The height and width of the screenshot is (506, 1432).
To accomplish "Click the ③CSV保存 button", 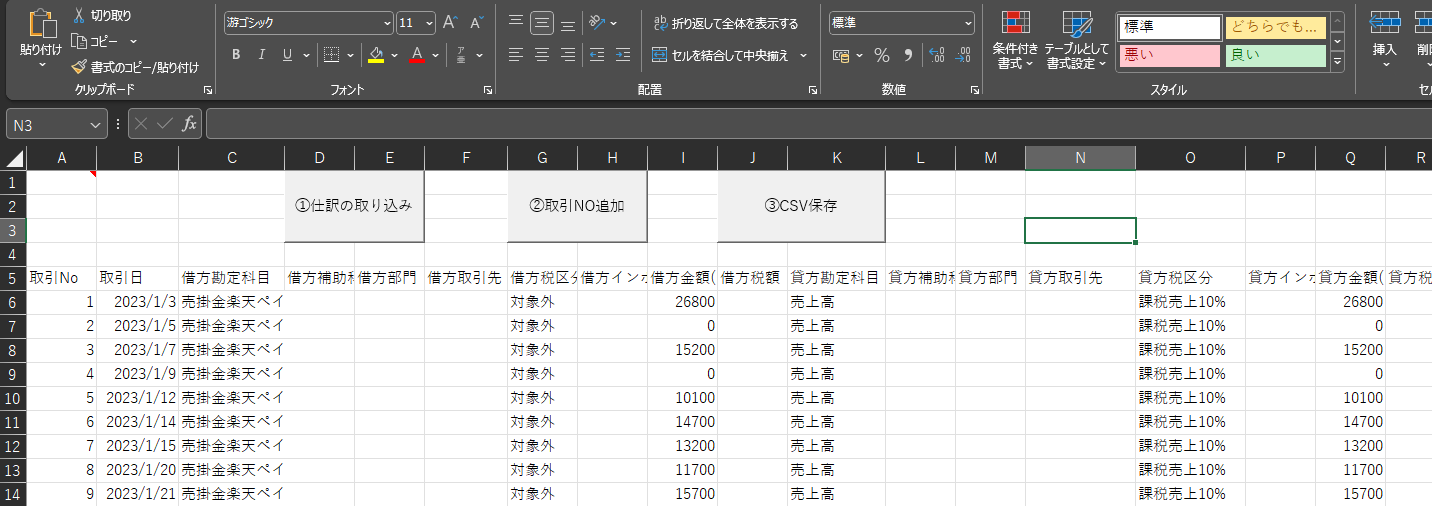I will coord(801,206).
